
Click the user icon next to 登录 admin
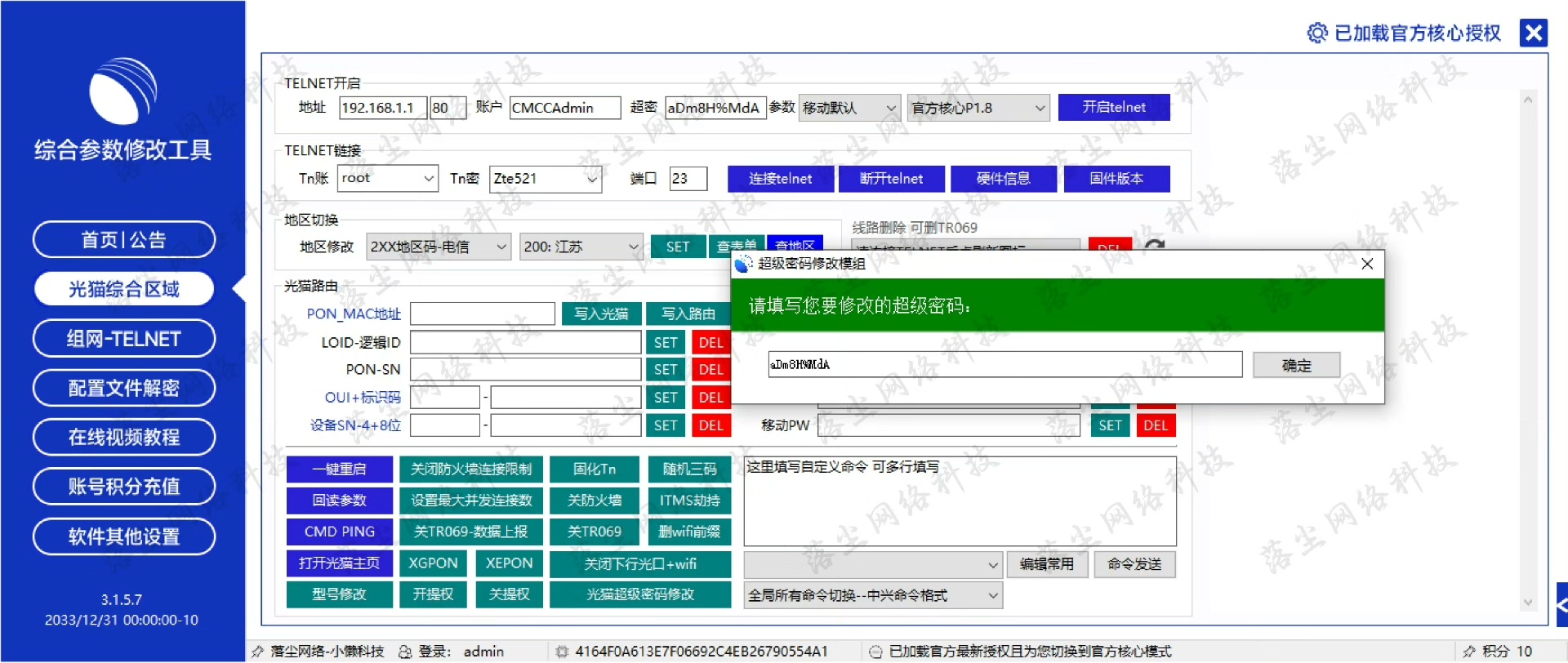click(x=404, y=652)
